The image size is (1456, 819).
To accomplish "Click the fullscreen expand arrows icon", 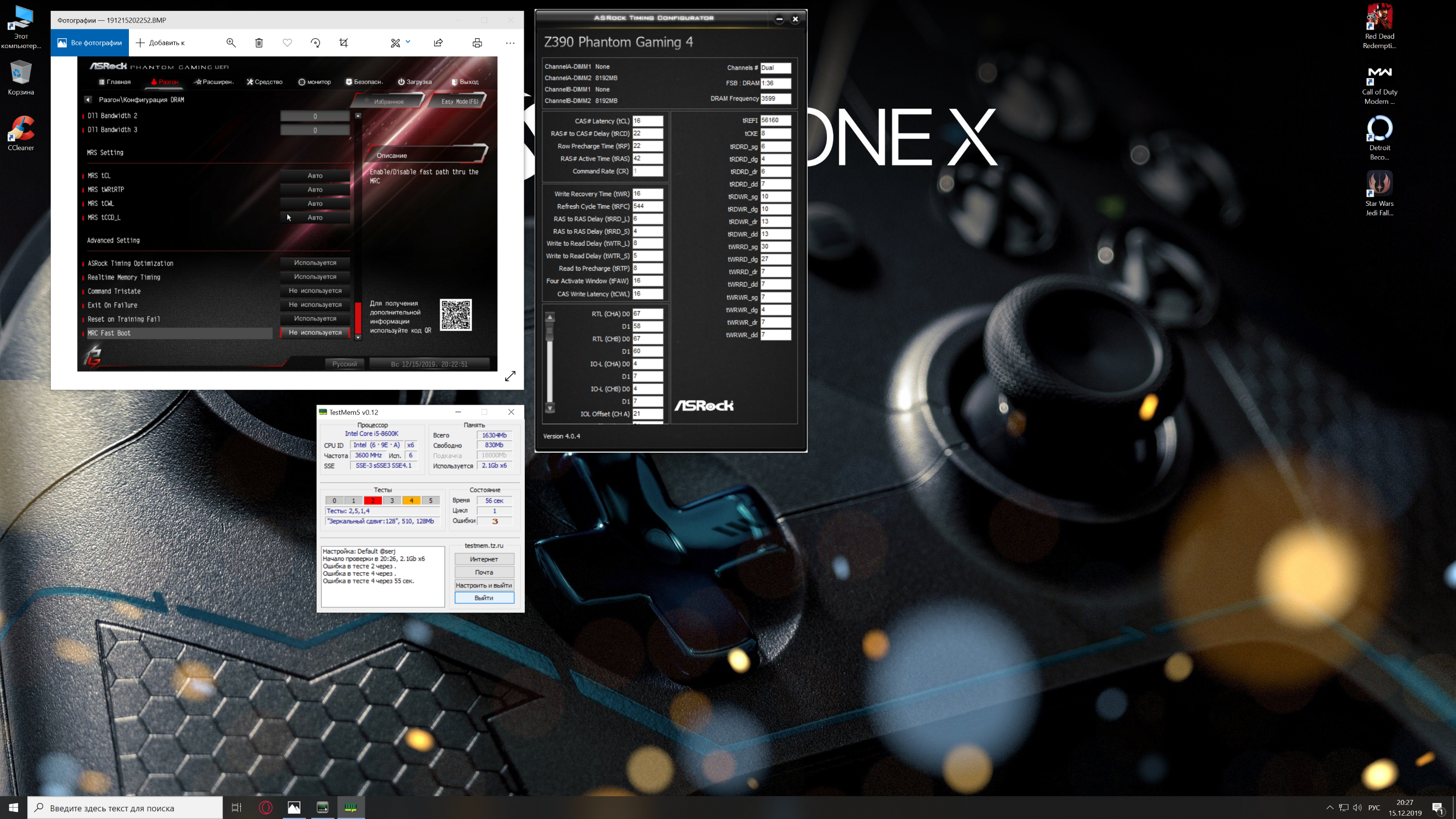I will [510, 376].
